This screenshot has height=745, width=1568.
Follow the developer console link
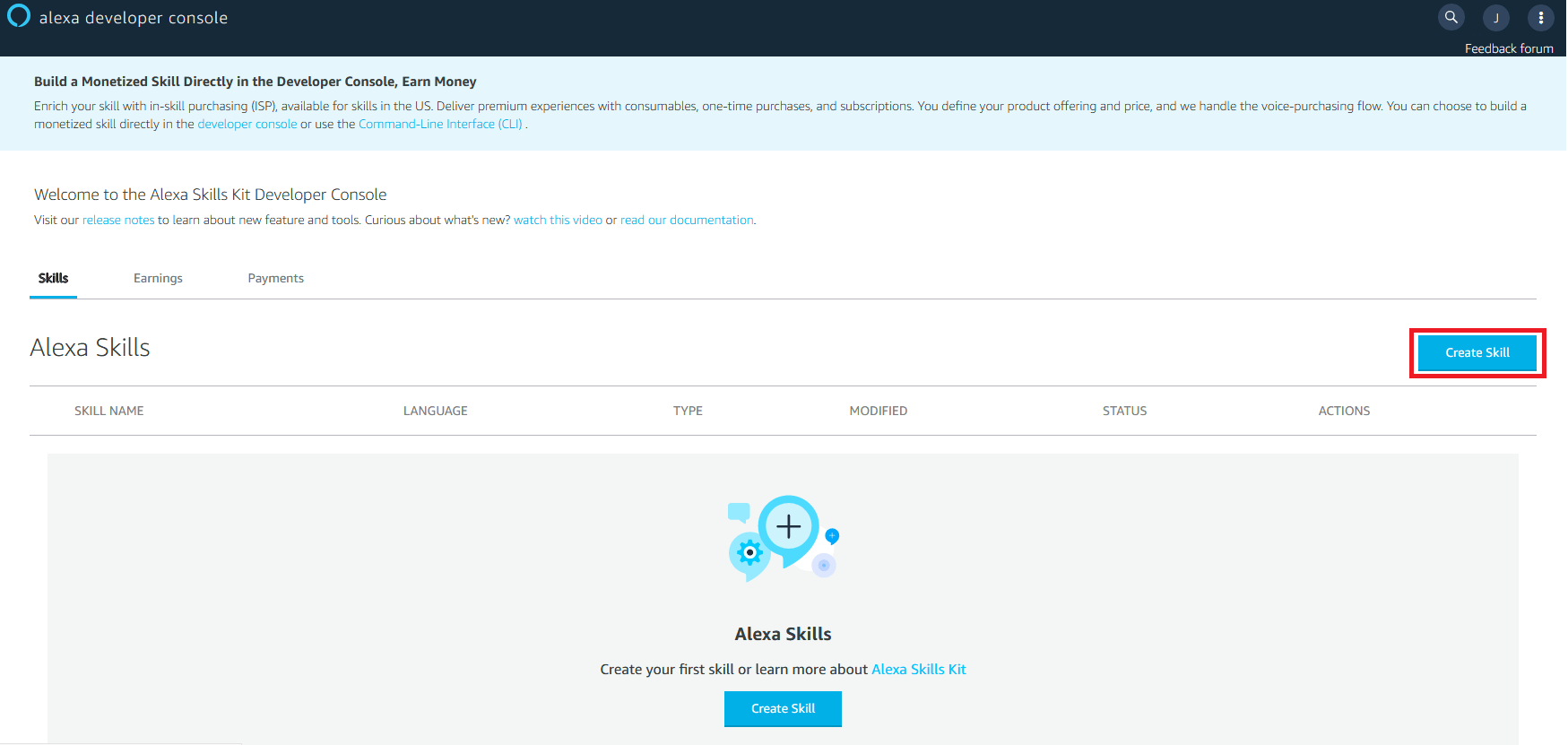pyautogui.click(x=247, y=124)
